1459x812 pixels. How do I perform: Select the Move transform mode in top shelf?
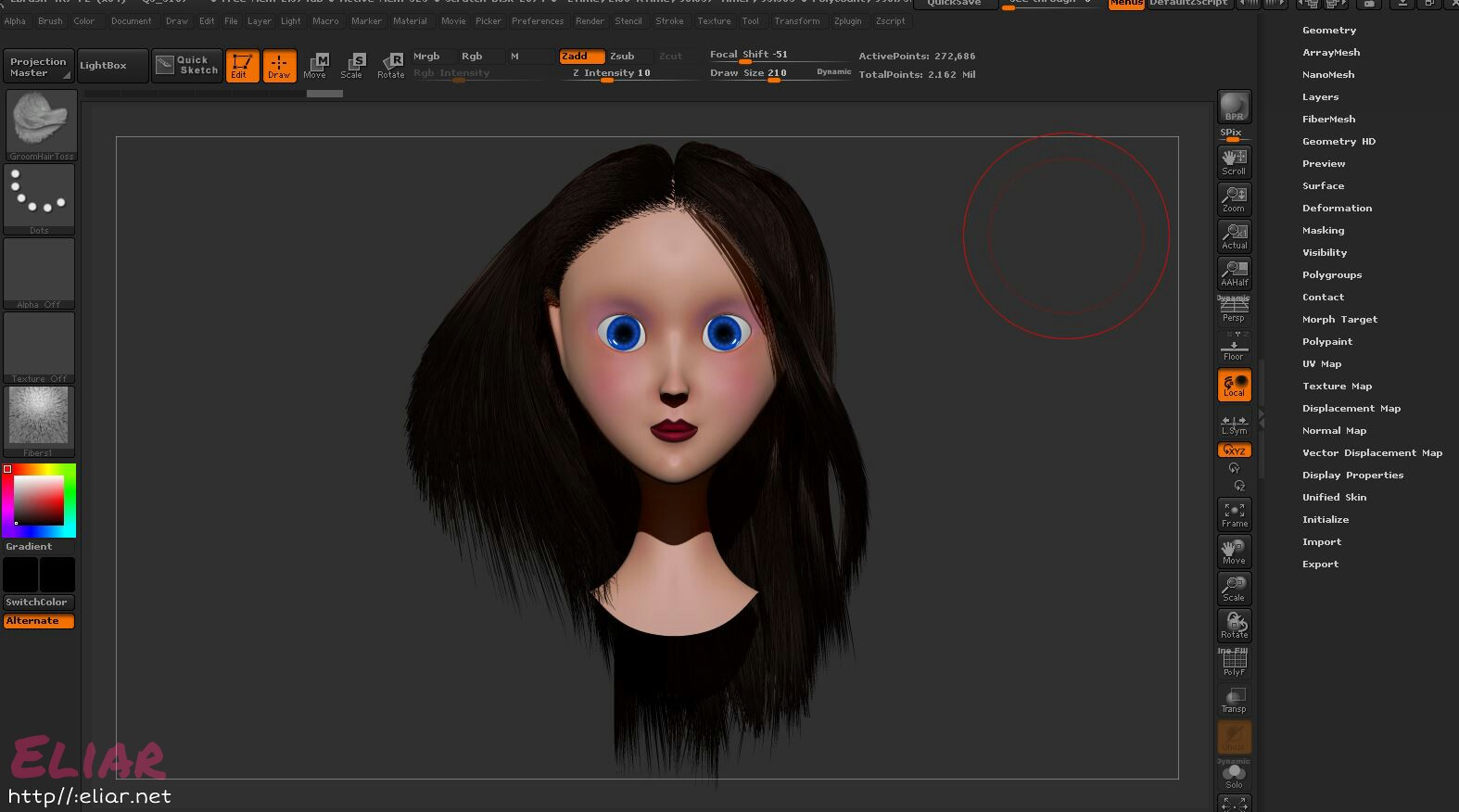[316, 65]
